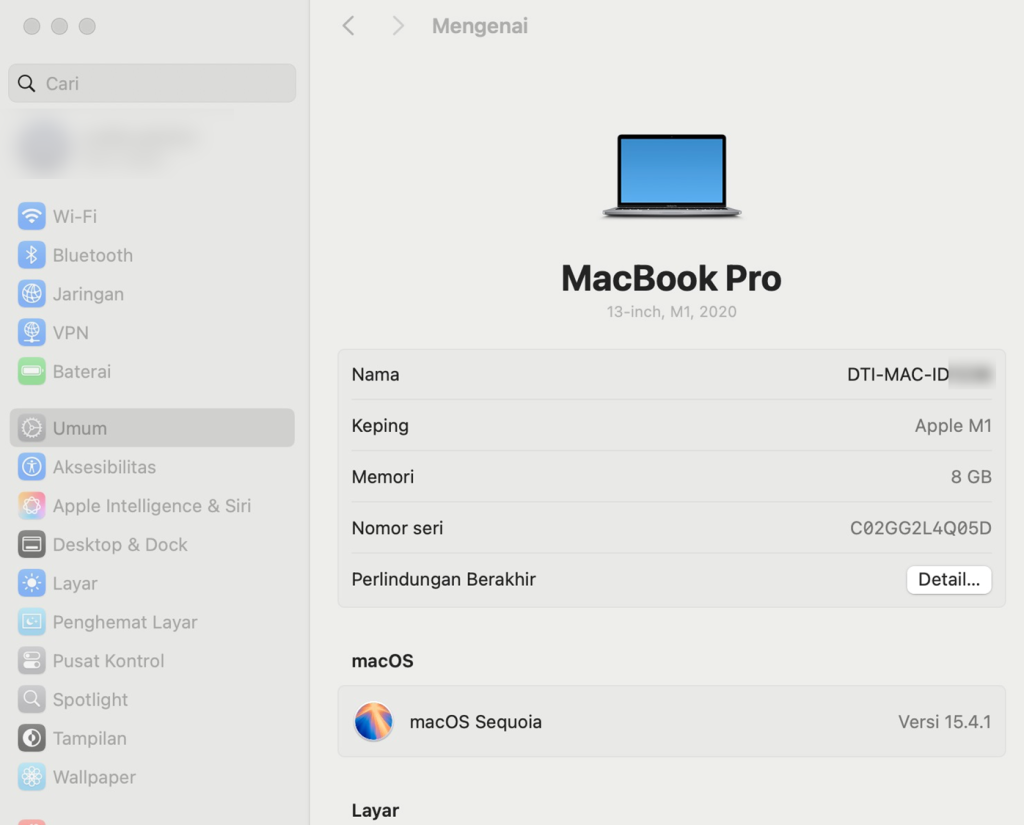This screenshot has width=1024, height=825.
Task: Click the serial number C02GG2L4Q05D
Action: (921, 528)
